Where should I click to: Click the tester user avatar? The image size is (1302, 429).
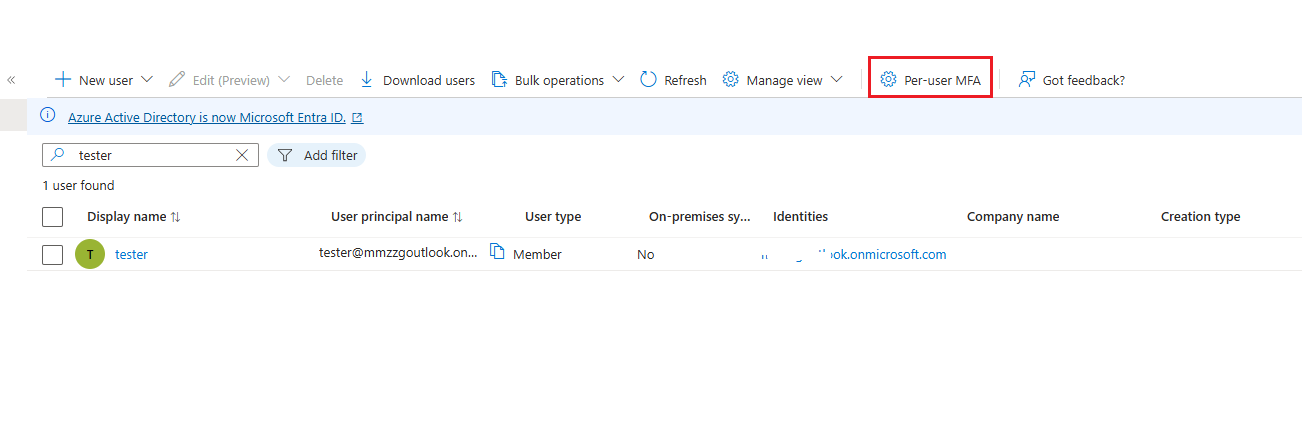(90, 254)
